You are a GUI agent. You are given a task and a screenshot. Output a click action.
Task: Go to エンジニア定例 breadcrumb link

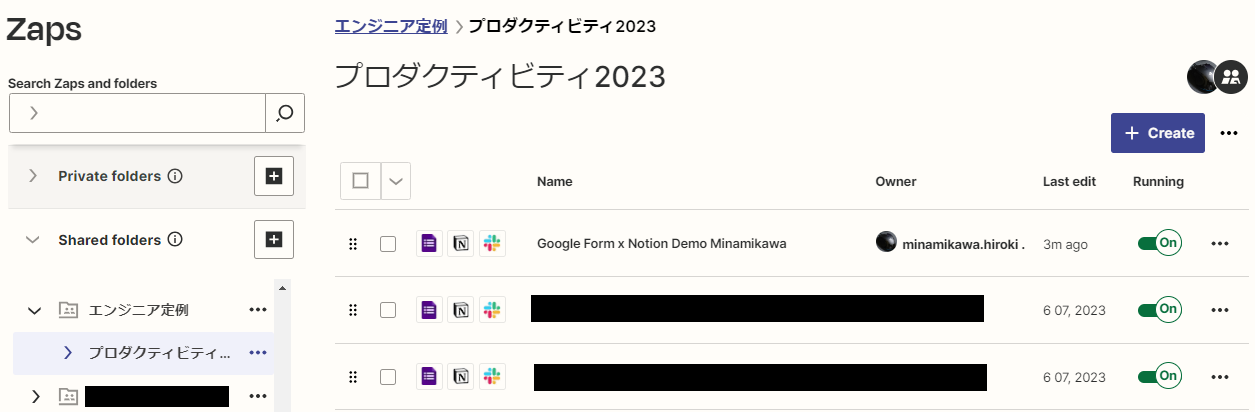pyautogui.click(x=391, y=26)
